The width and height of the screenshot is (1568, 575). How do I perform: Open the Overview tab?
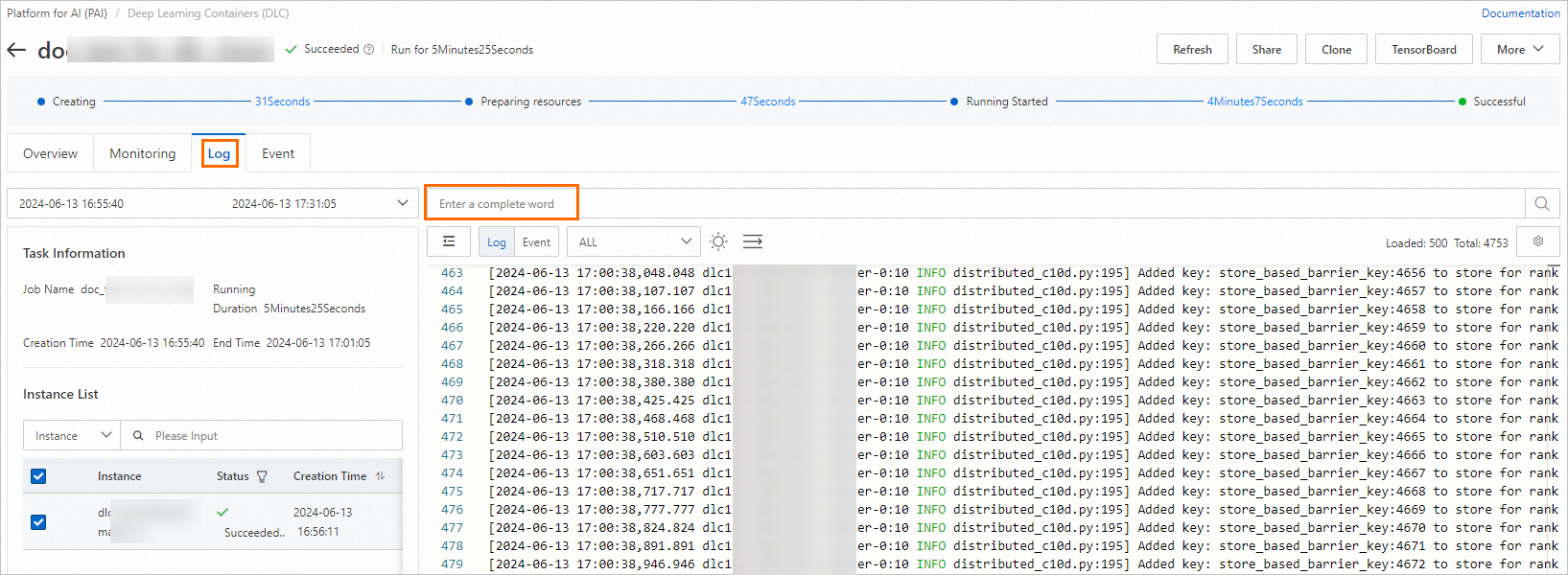tap(50, 153)
